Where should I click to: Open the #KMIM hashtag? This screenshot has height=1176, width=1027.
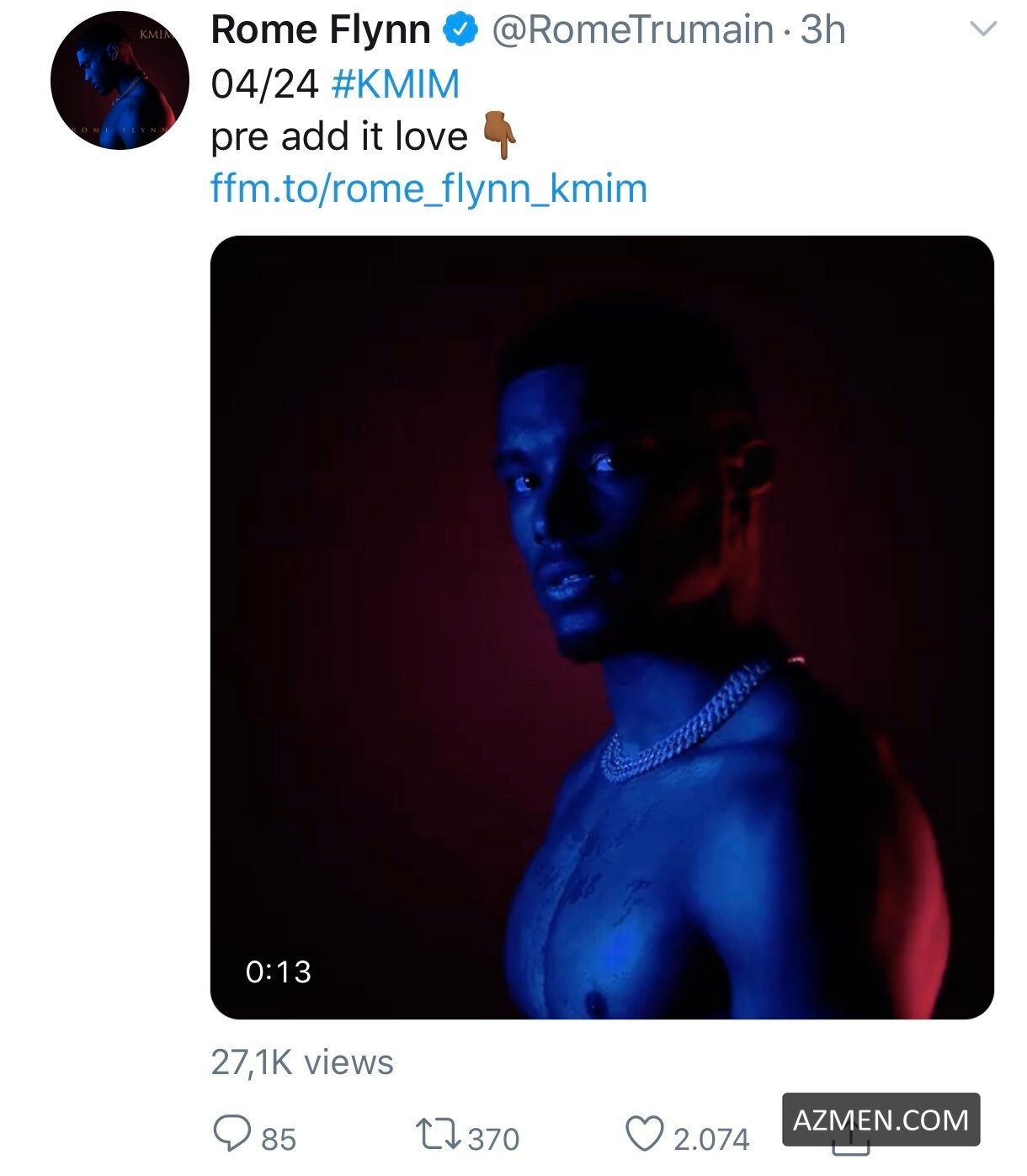point(396,84)
